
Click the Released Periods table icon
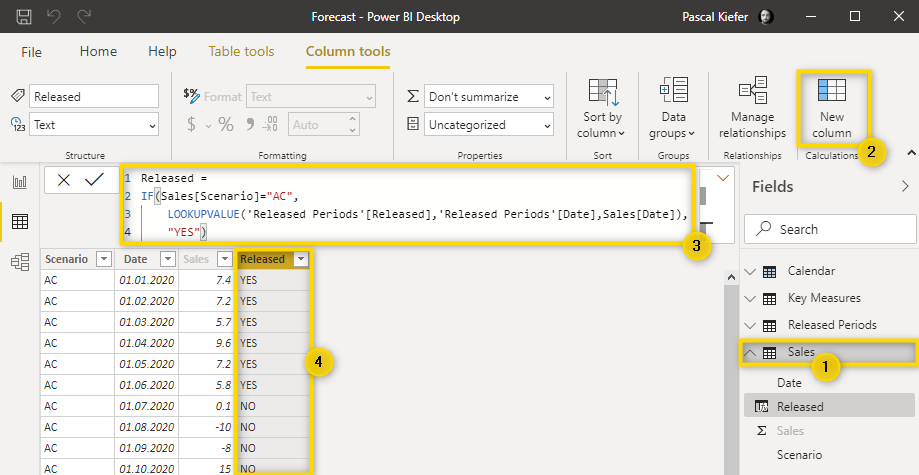point(770,325)
